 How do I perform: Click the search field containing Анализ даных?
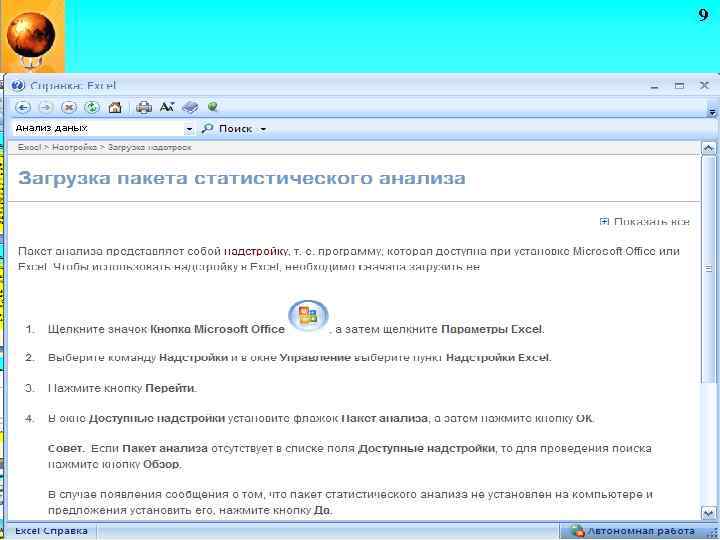pyautogui.click(x=98, y=129)
